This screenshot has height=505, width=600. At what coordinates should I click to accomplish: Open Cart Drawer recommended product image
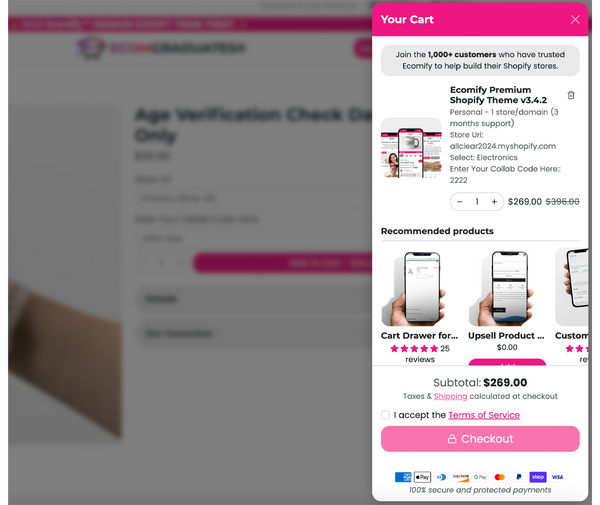pos(419,288)
